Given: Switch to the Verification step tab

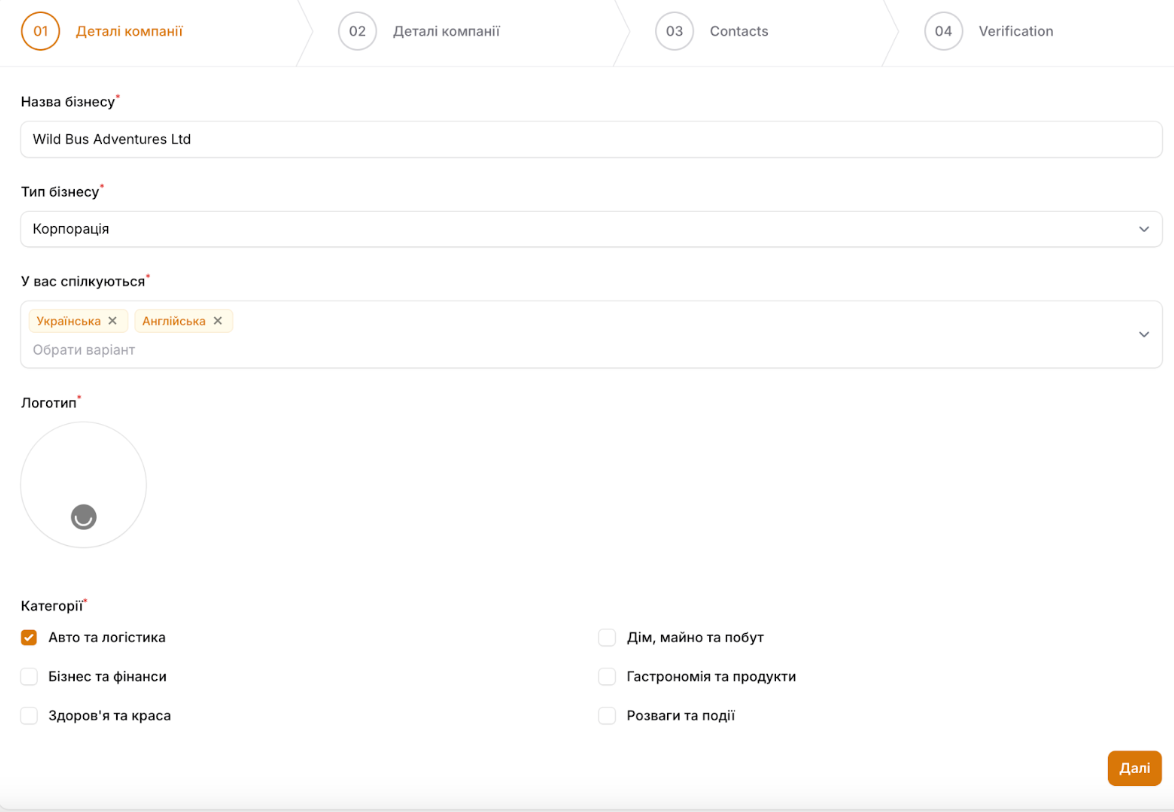Looking at the screenshot, I should tap(1015, 31).
